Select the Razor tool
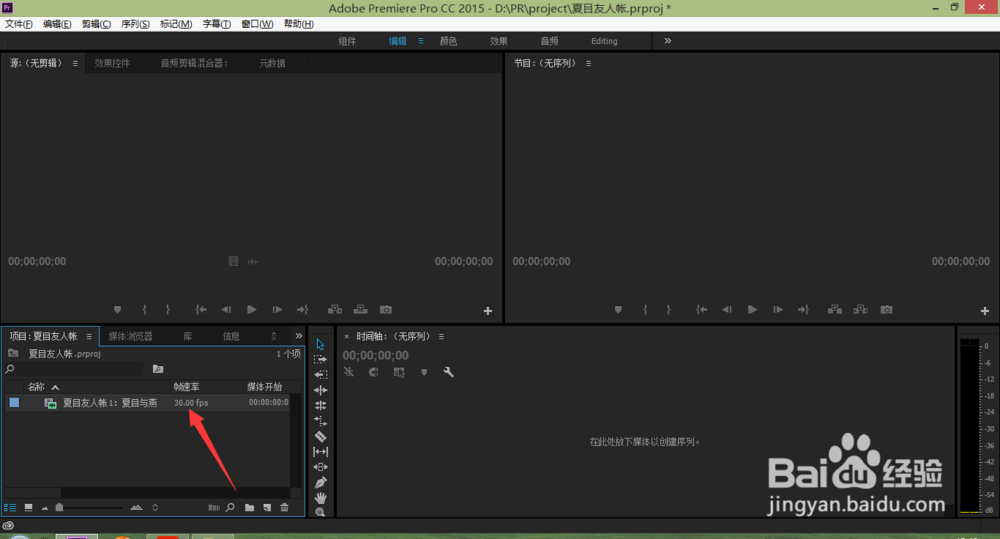 point(320,436)
